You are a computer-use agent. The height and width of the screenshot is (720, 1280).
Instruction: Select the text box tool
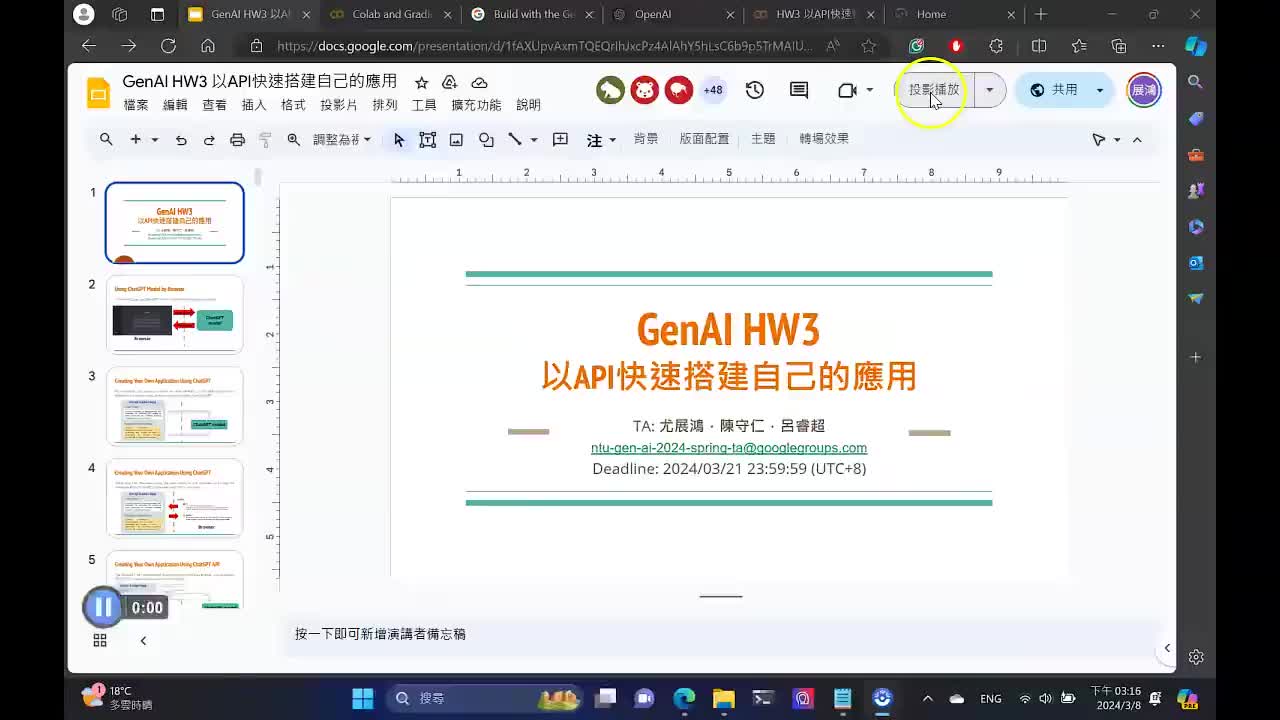pos(428,140)
